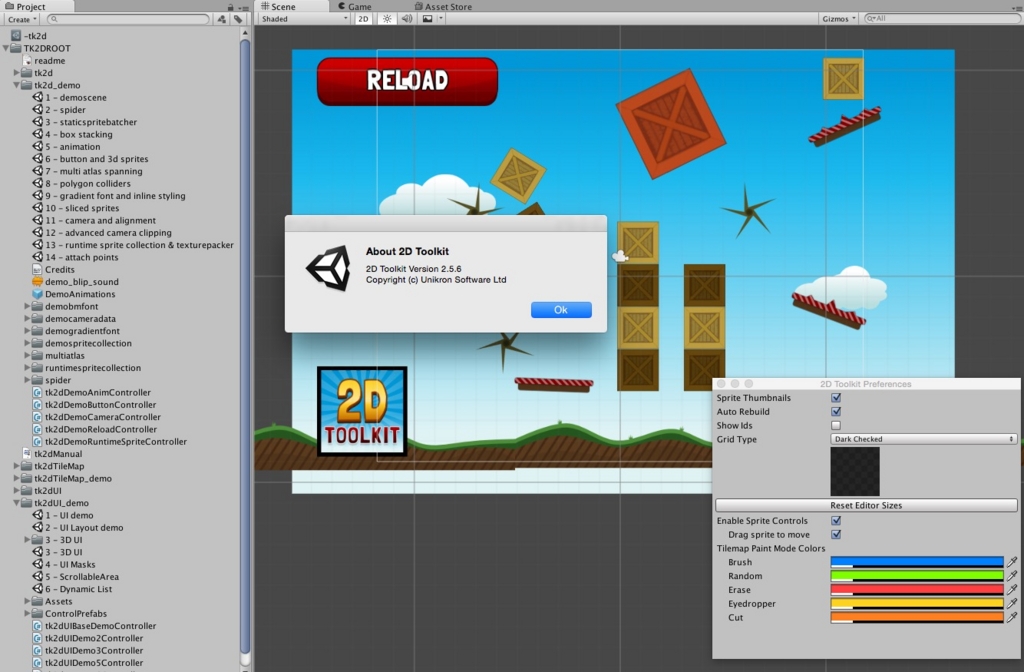
Task: Change Brush paint color swatch
Action: coord(917,562)
